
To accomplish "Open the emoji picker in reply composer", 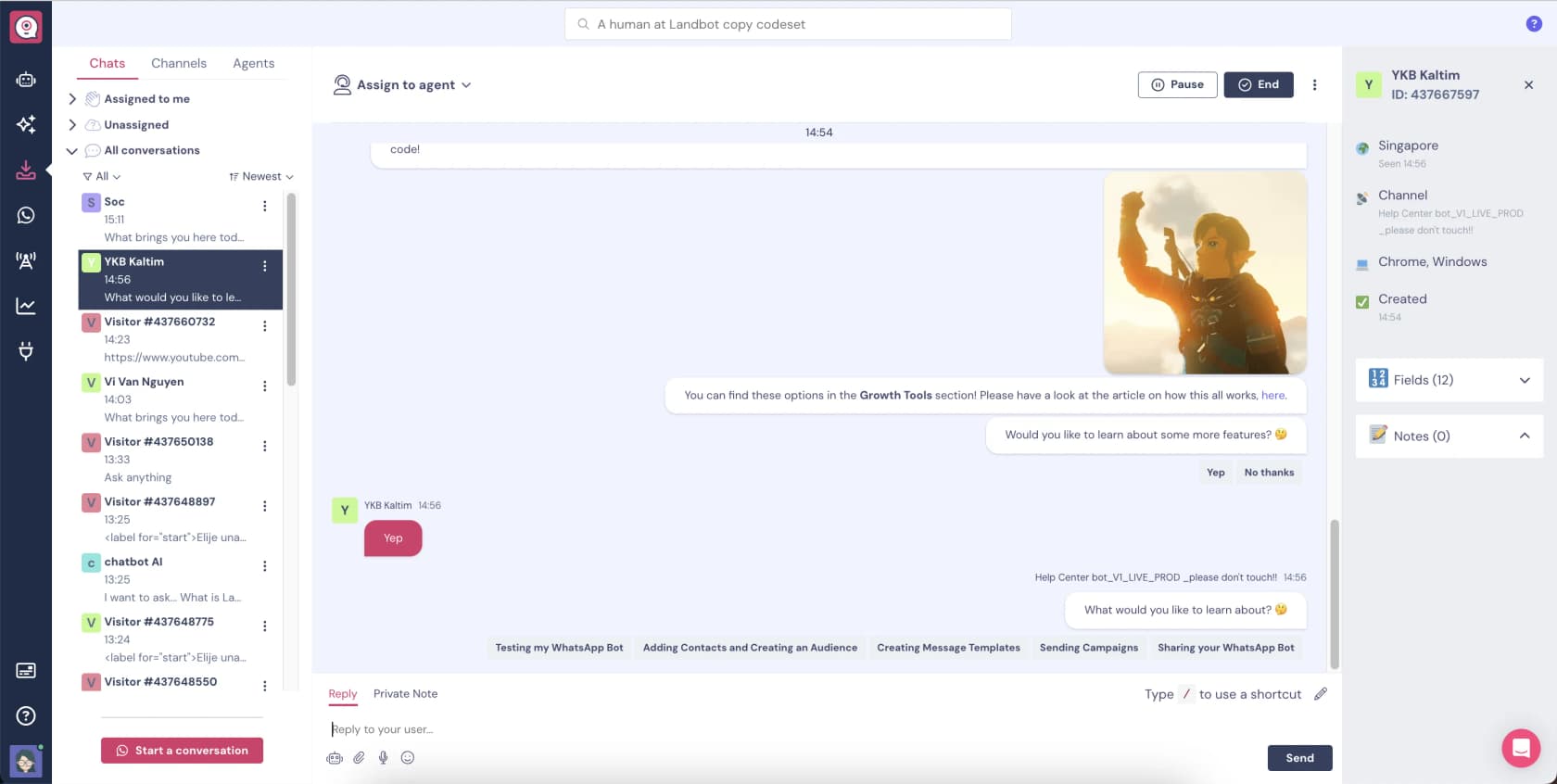I will point(407,758).
